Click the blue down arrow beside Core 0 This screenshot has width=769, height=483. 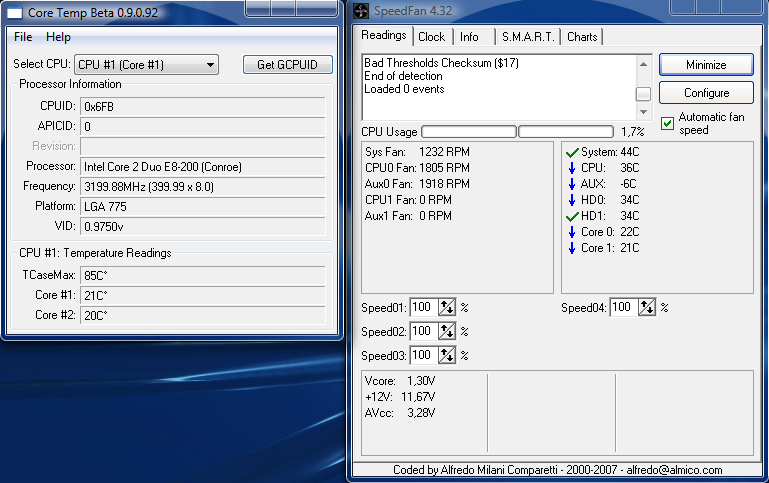pos(572,232)
